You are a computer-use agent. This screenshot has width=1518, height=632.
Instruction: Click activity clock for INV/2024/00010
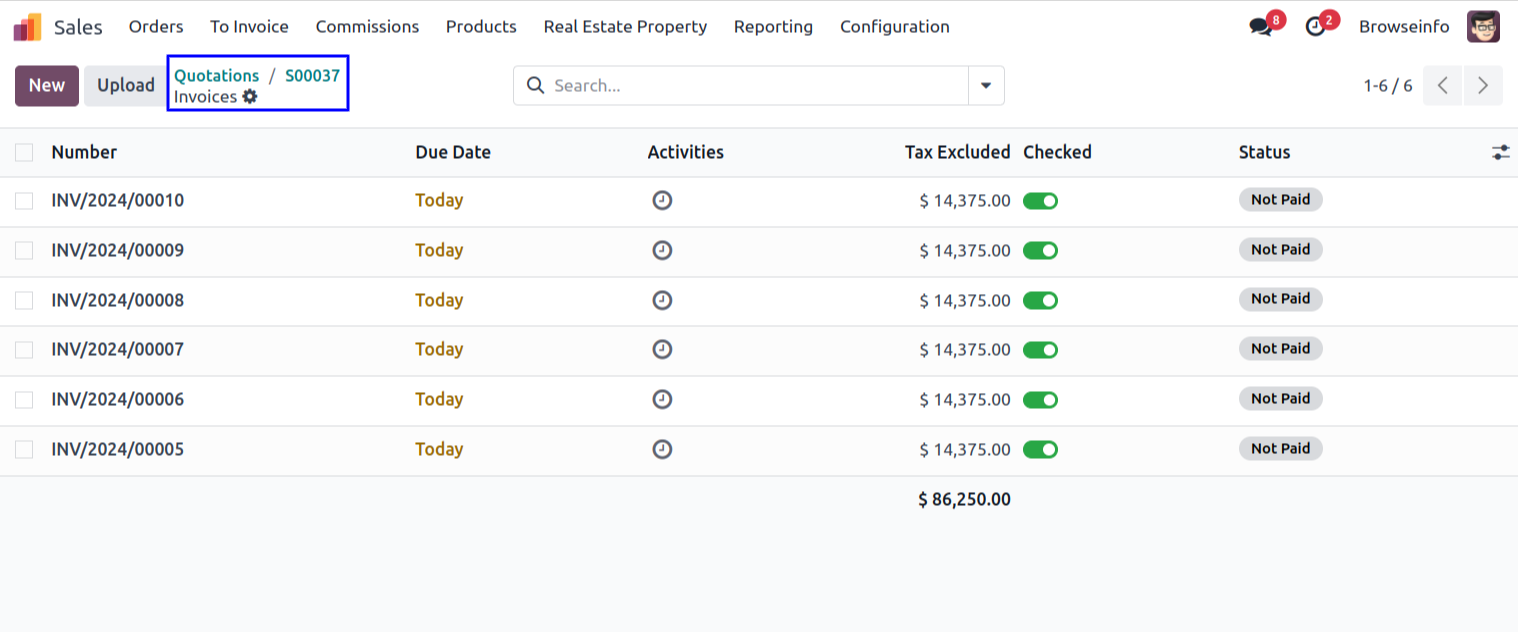[662, 200]
